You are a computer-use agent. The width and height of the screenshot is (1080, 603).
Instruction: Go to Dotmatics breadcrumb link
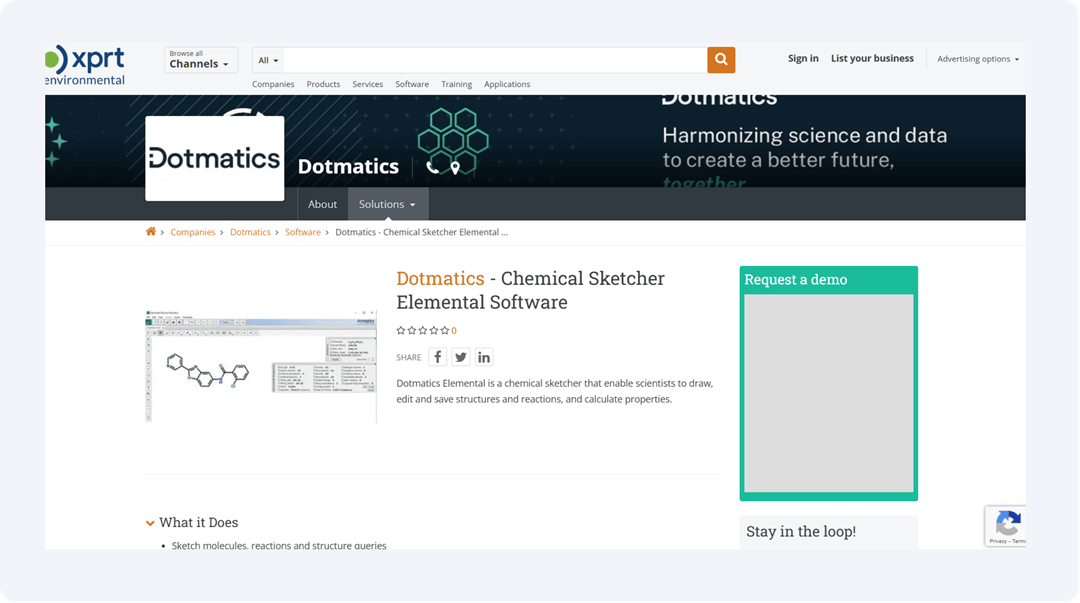click(x=250, y=232)
